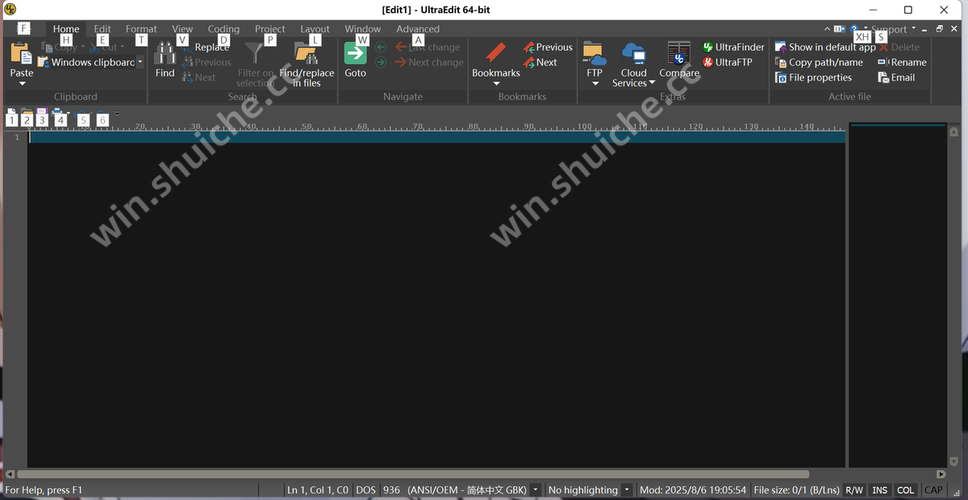
Task: Click Rename in Active file group
Action: point(902,62)
